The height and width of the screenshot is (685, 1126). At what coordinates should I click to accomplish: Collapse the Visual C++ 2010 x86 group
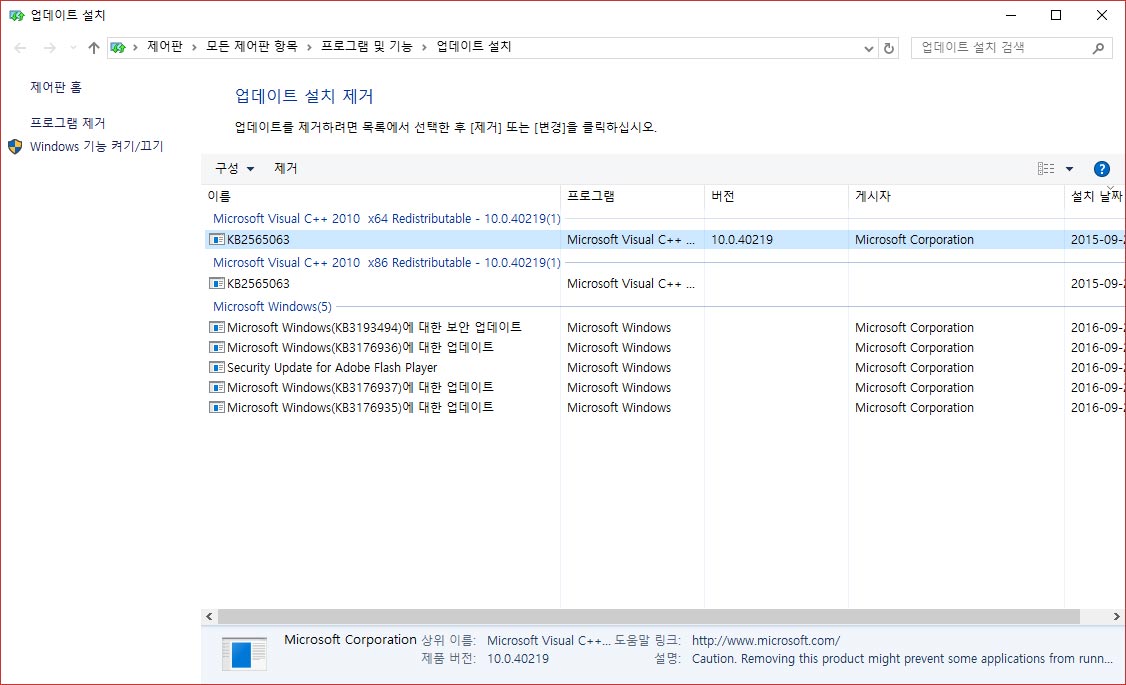point(386,263)
